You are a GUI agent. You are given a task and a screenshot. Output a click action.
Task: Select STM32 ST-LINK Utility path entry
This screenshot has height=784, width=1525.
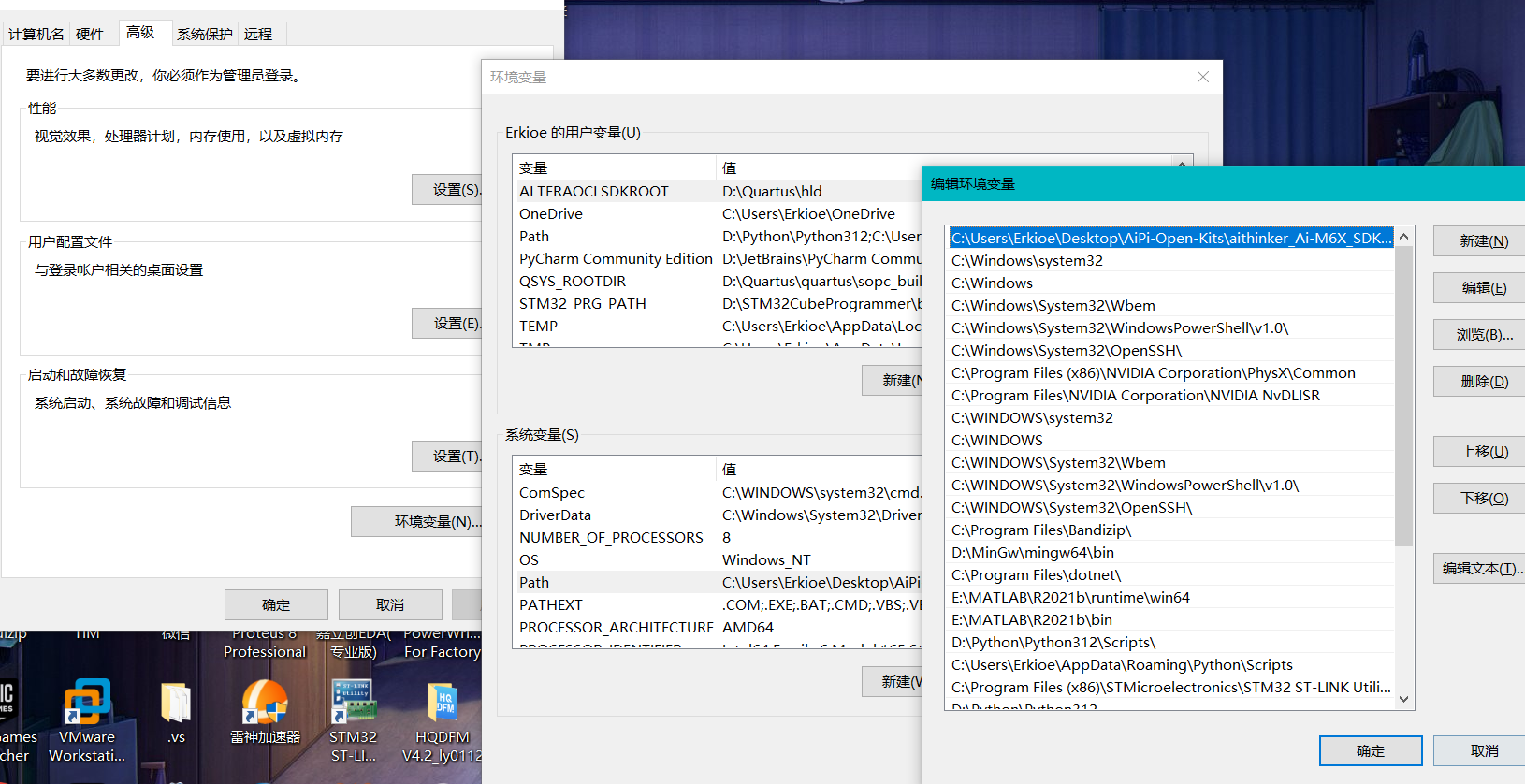click(x=1171, y=687)
